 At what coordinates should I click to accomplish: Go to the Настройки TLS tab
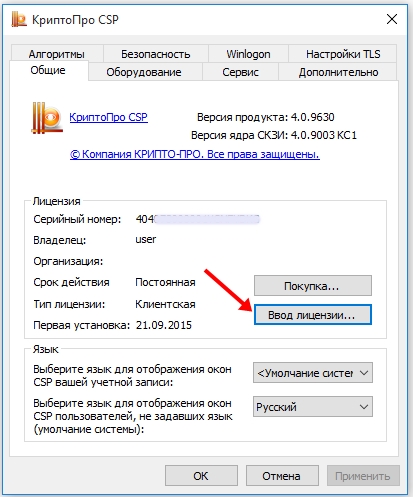(343, 54)
